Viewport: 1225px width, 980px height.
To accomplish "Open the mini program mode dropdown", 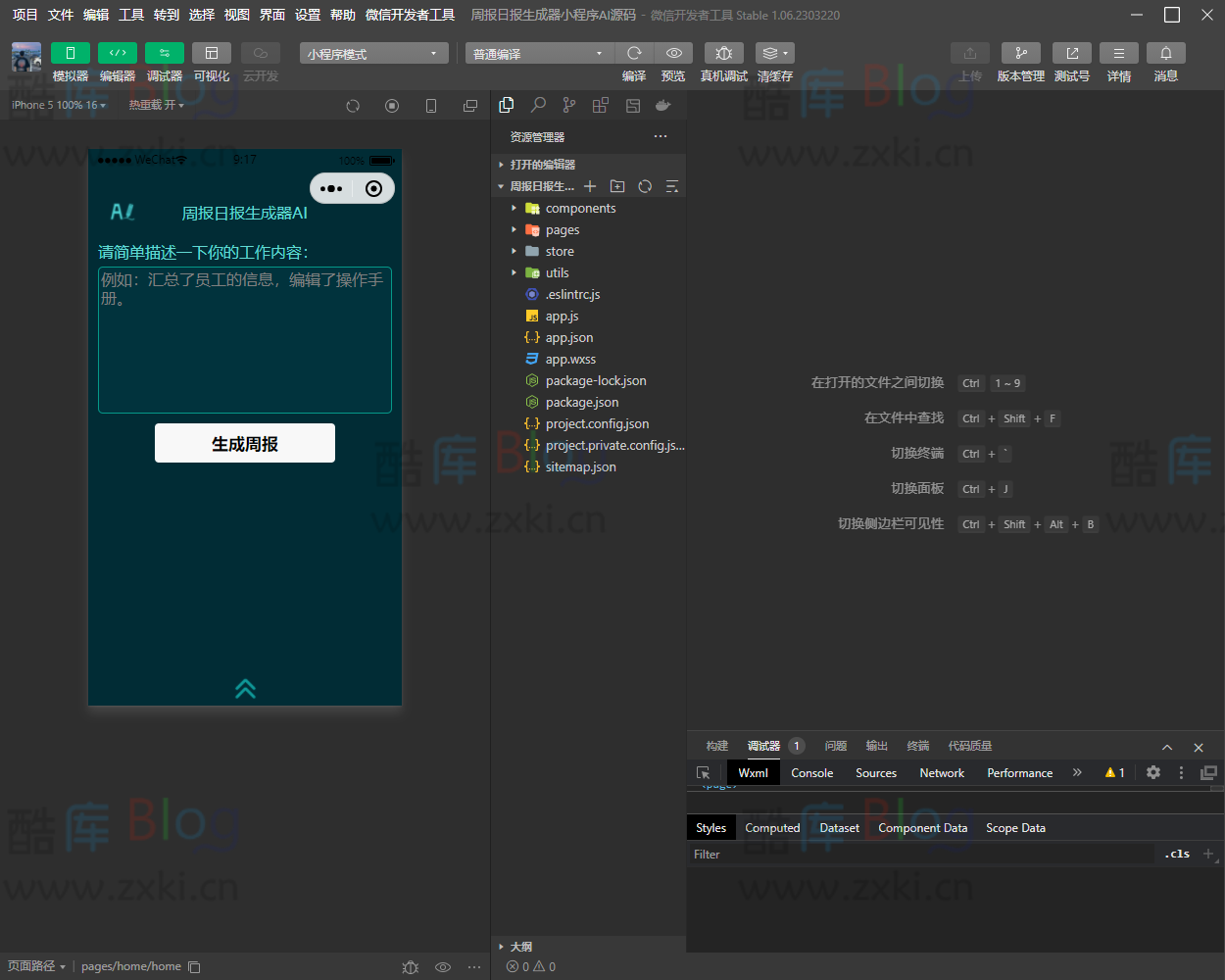I will pyautogui.click(x=373, y=54).
